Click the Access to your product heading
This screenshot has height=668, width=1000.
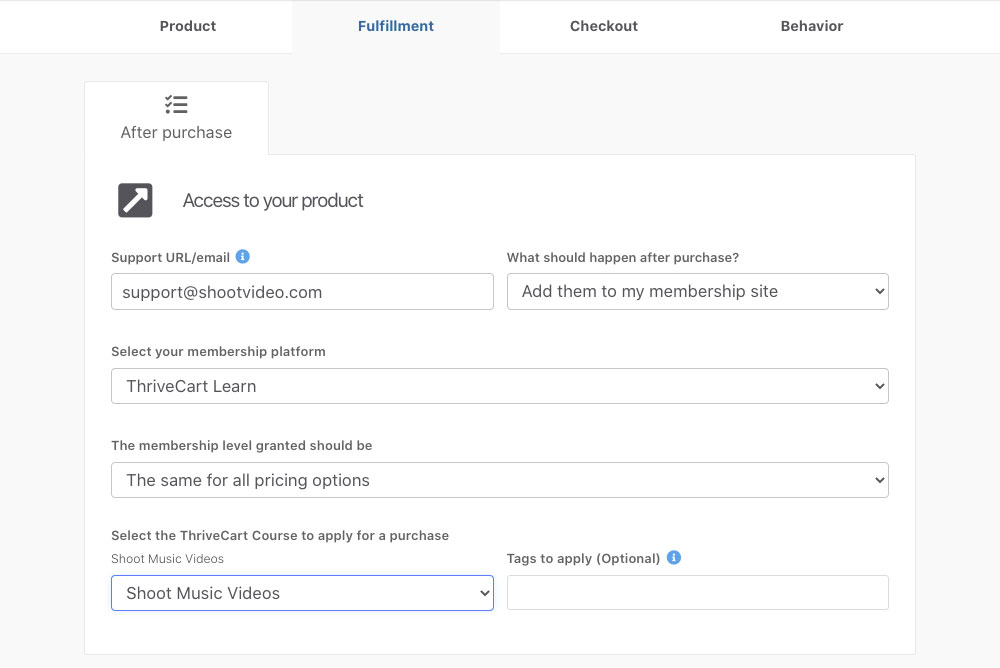point(273,200)
